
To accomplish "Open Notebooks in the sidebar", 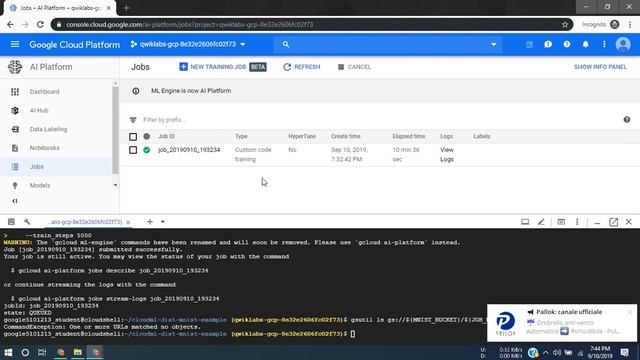I will coord(44,148).
